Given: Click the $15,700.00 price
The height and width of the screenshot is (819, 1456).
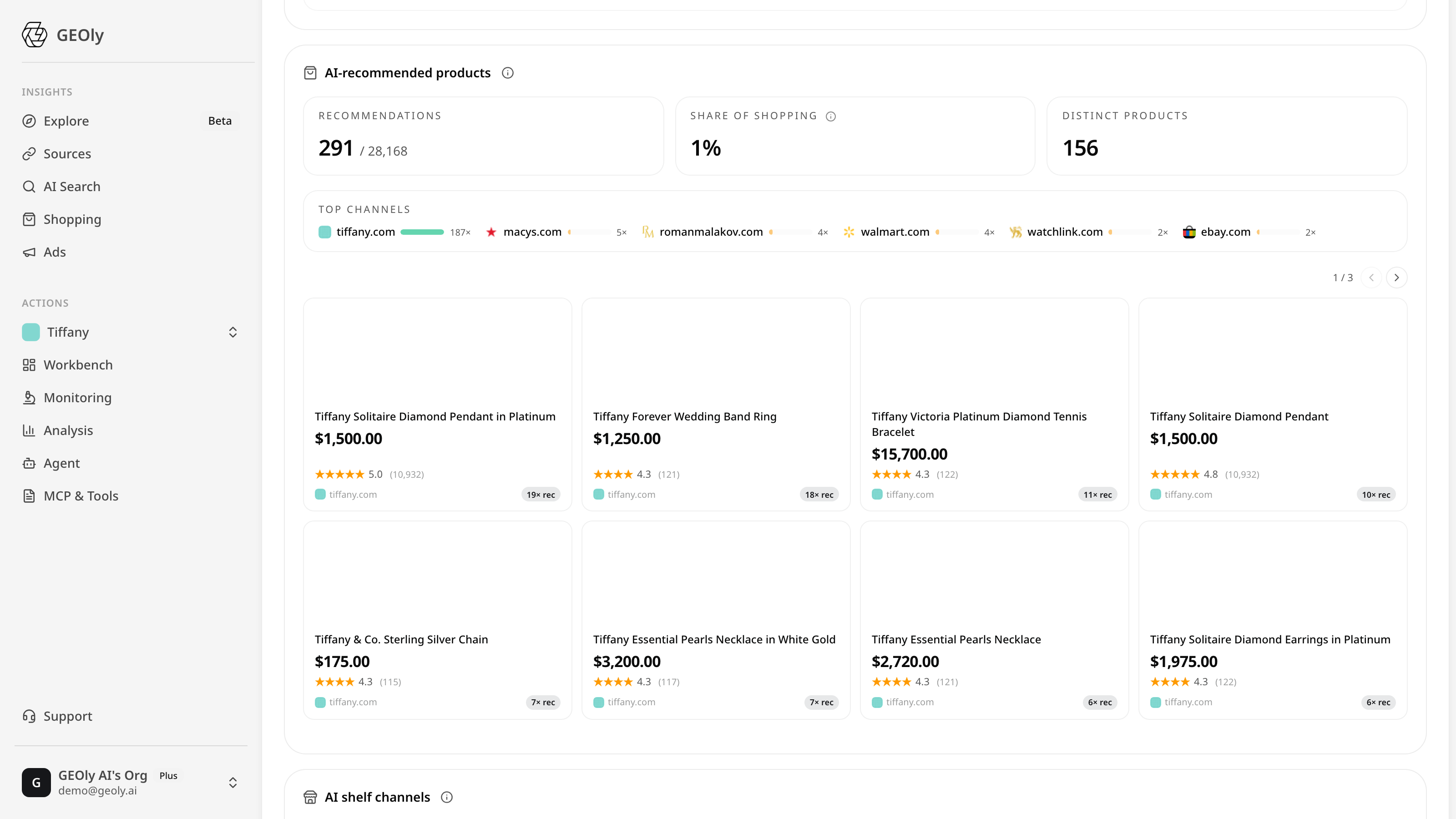Looking at the screenshot, I should [910, 454].
